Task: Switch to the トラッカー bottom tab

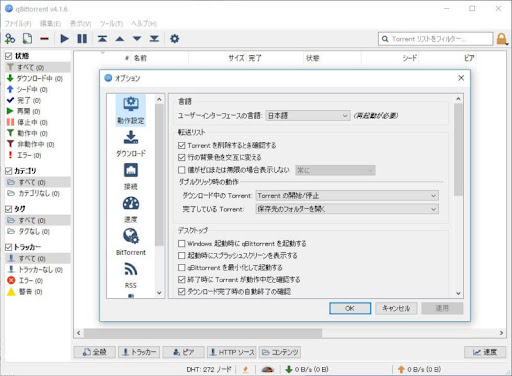Action: 139,352
